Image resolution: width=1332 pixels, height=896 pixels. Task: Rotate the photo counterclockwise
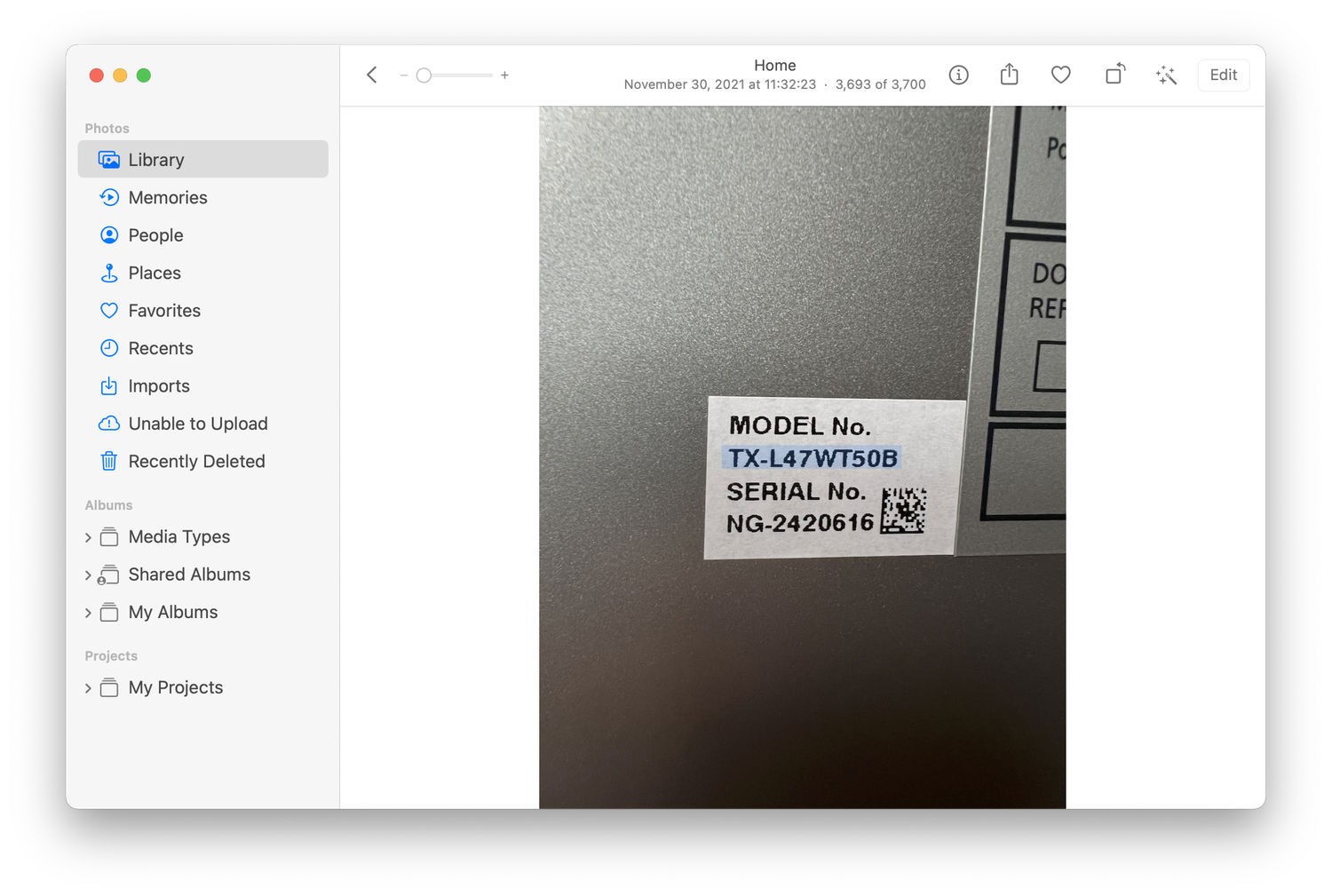(1114, 75)
